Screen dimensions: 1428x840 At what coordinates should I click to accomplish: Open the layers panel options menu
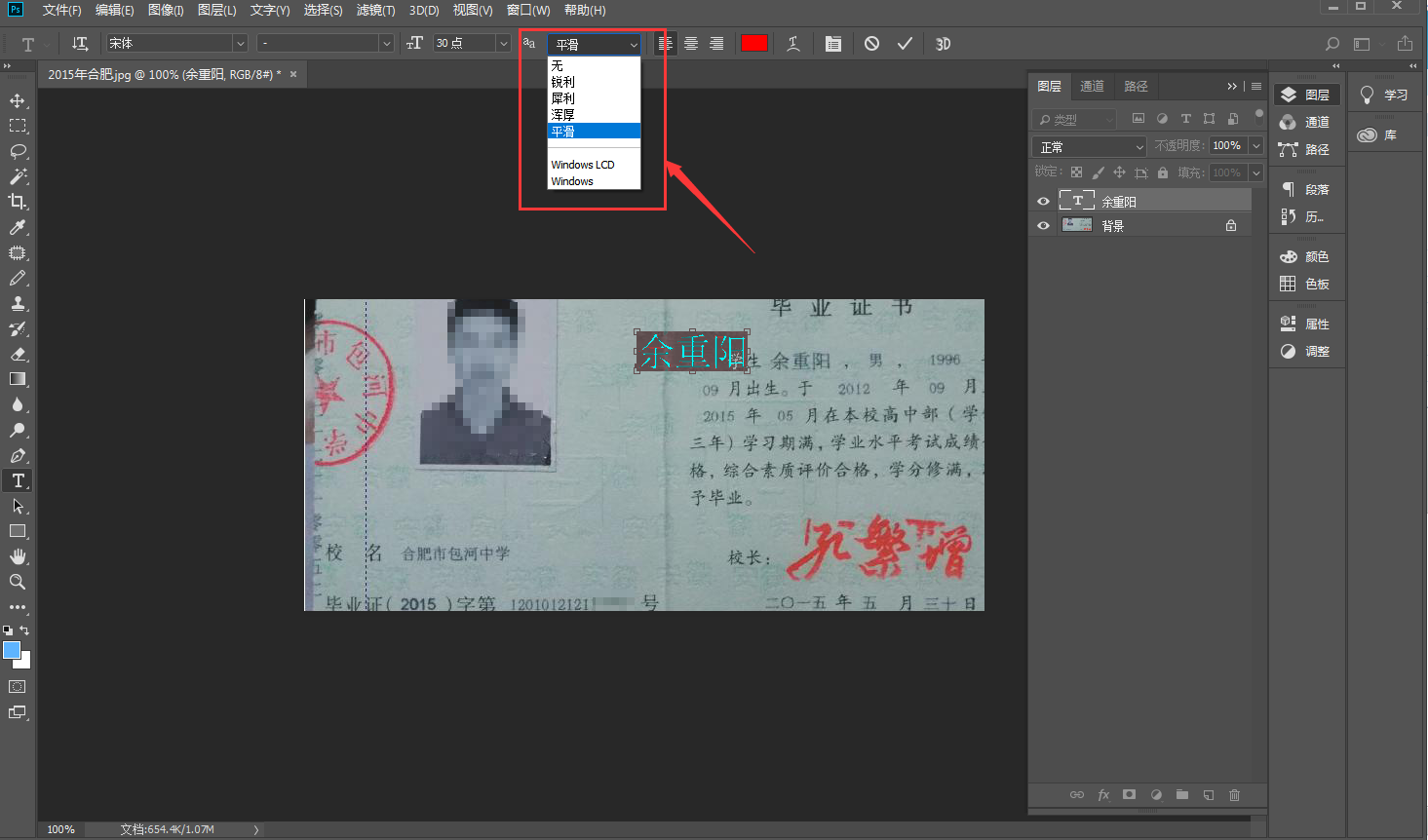(1256, 87)
